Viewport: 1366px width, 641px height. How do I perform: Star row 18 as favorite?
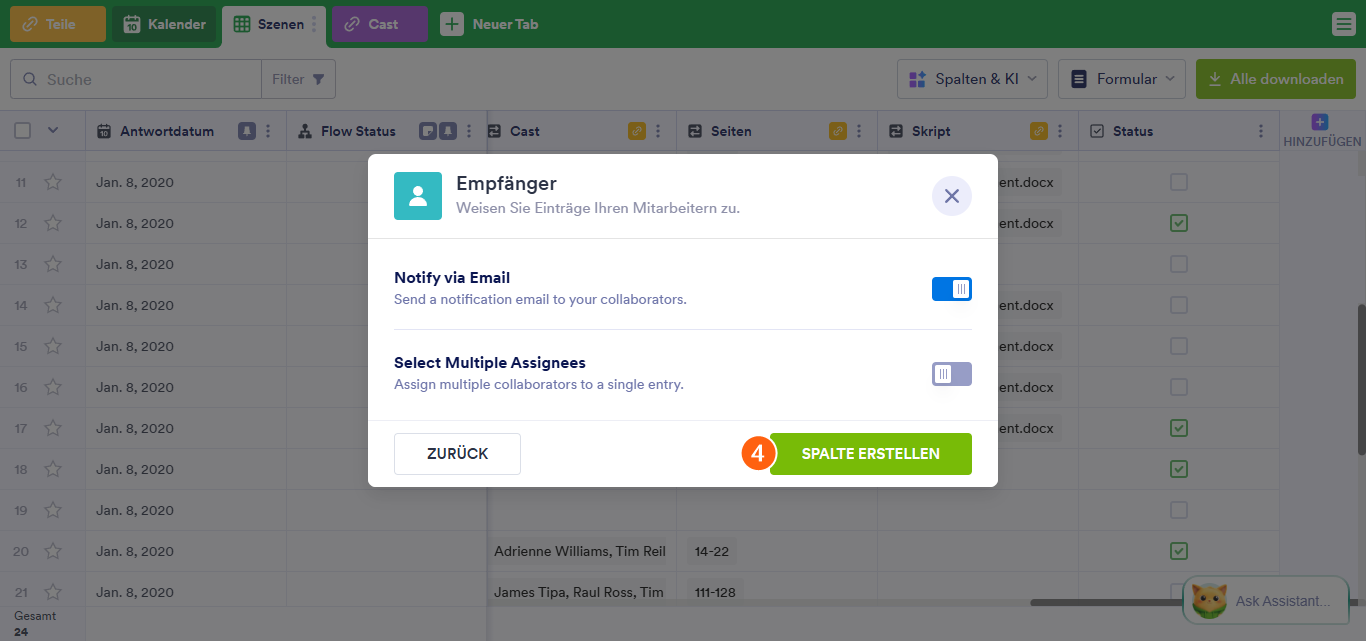point(53,469)
